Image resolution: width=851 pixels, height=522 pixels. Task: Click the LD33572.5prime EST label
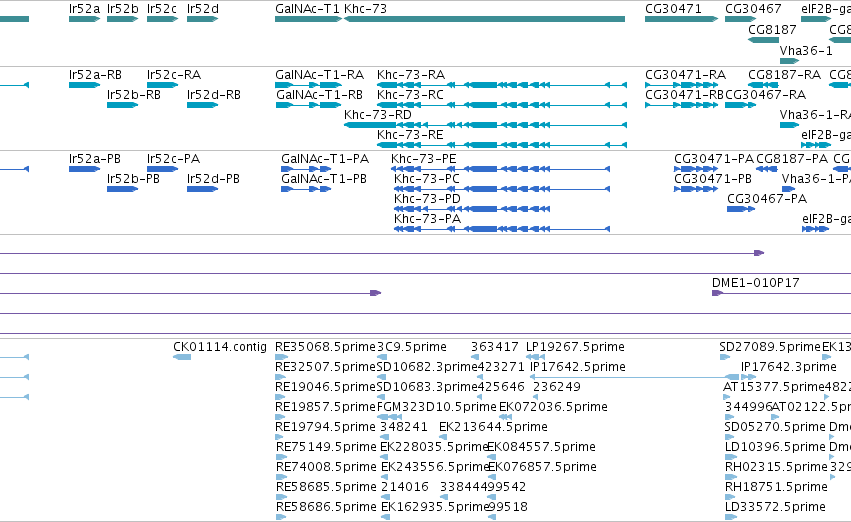coord(776,506)
